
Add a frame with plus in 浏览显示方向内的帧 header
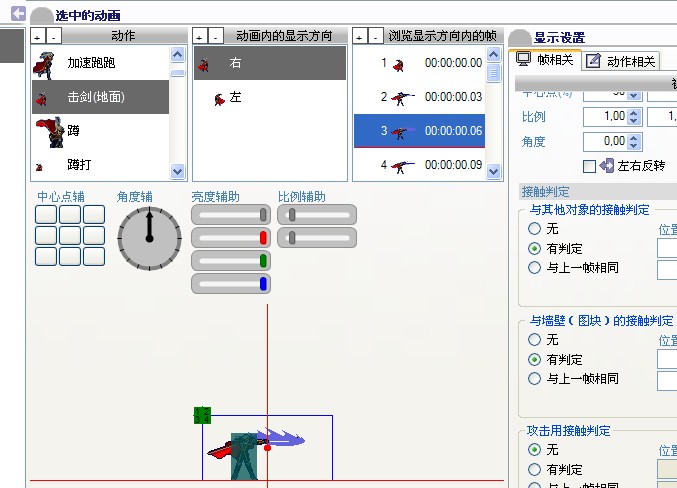(x=360, y=36)
